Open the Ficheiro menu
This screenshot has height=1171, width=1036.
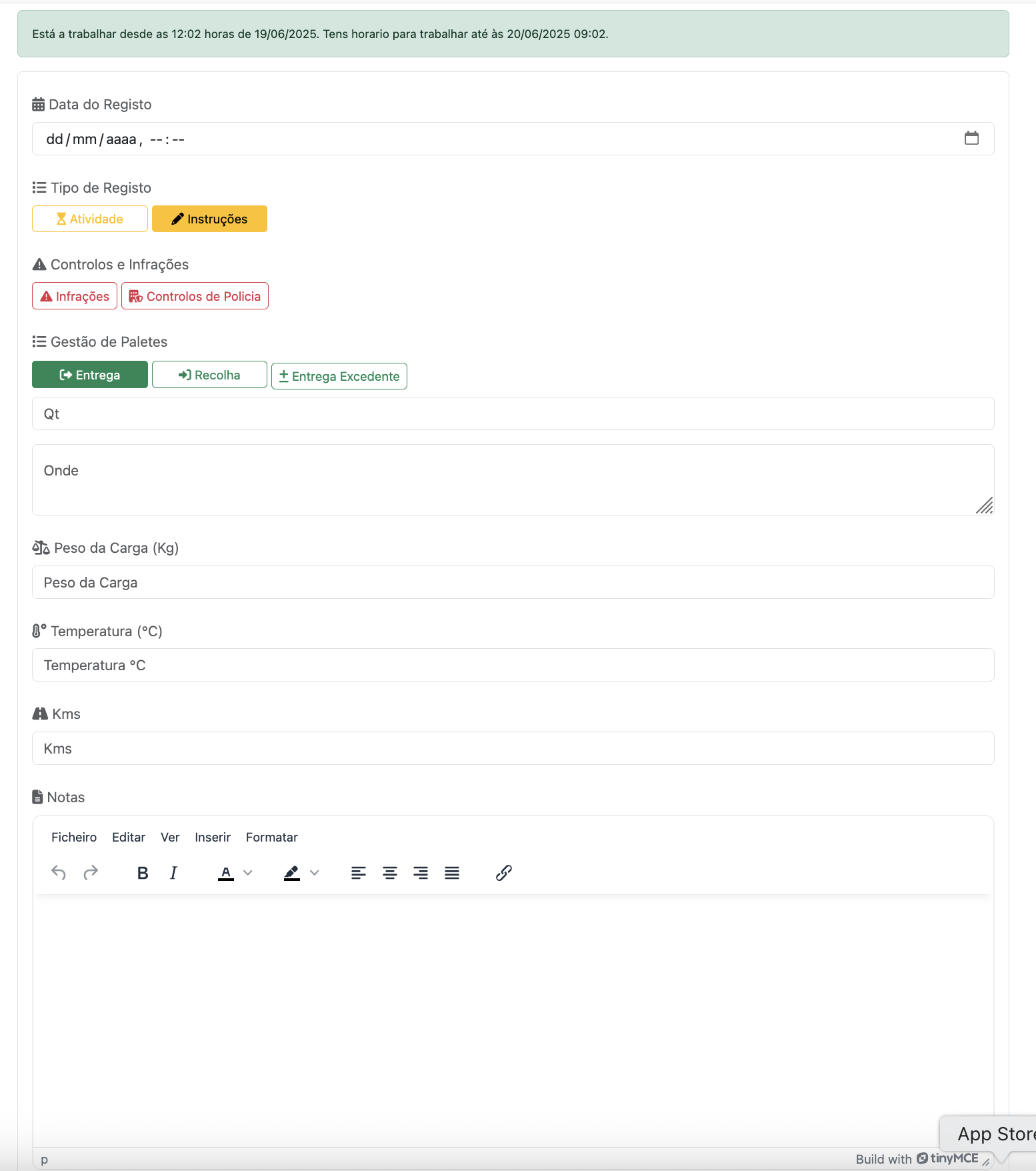[x=74, y=837]
